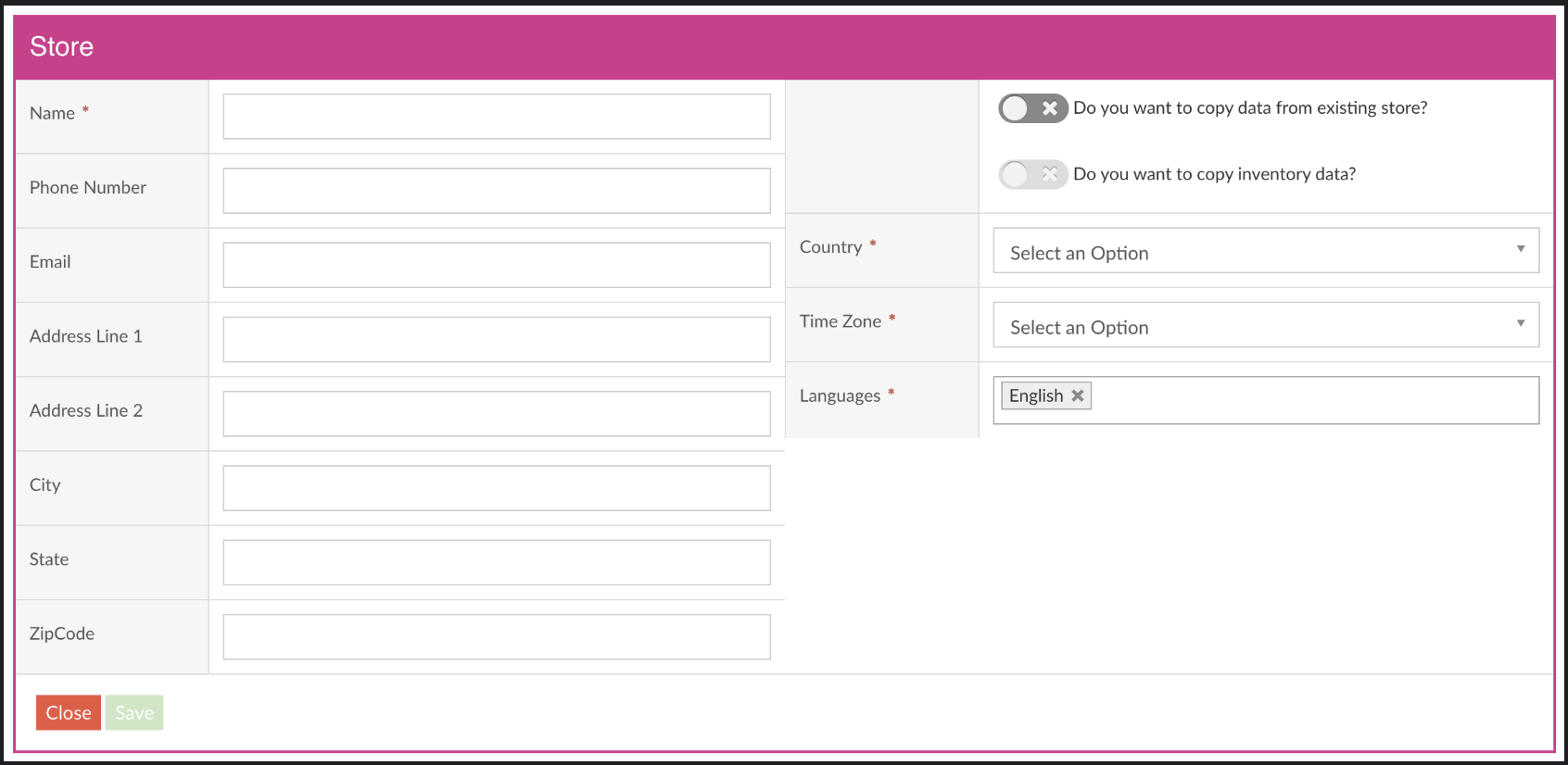Open the Country dropdown

[x=1266, y=251]
